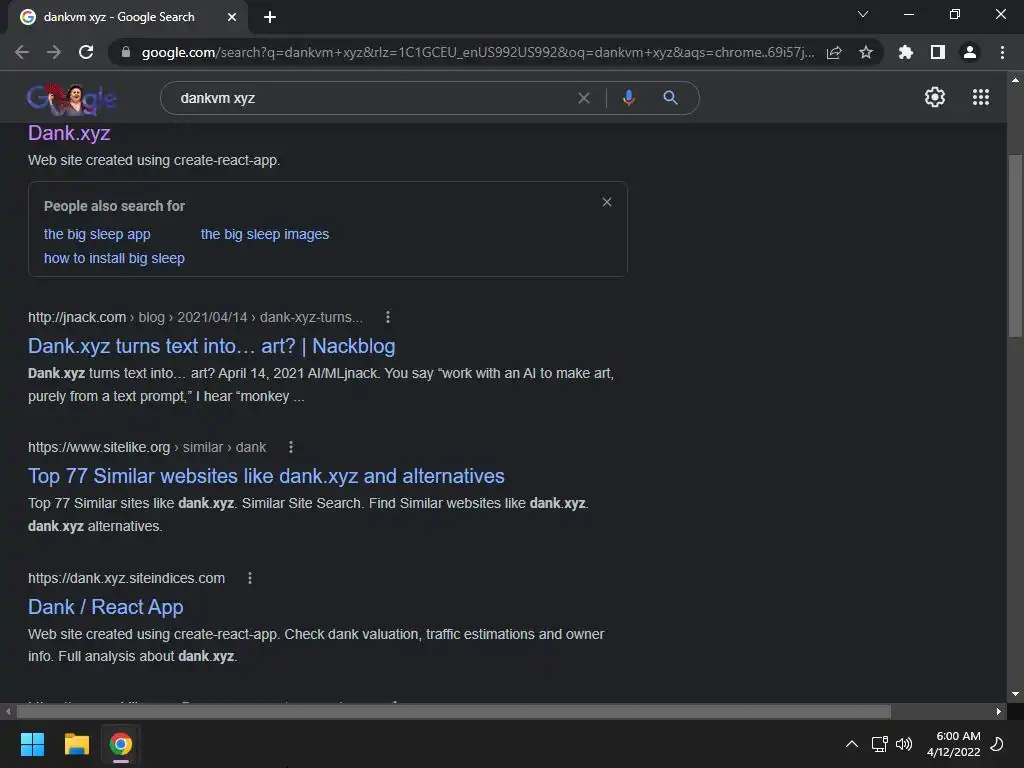Search for 'the big sleep images'
This screenshot has width=1024, height=768.
point(264,234)
